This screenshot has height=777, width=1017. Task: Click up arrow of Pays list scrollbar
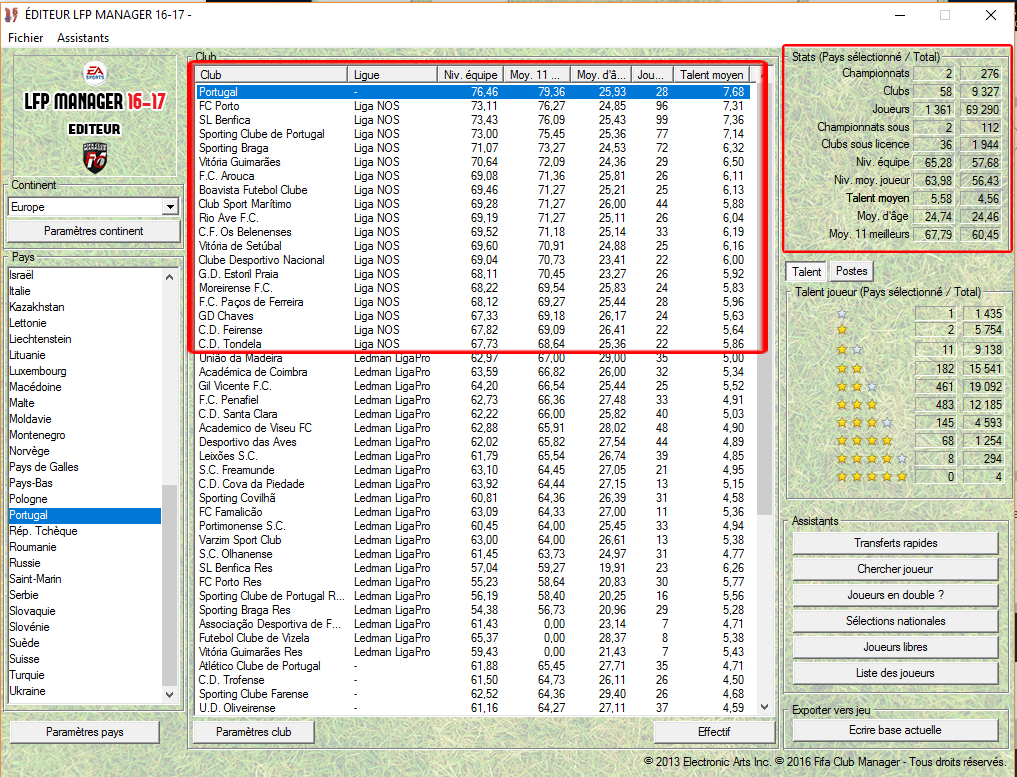click(169, 277)
